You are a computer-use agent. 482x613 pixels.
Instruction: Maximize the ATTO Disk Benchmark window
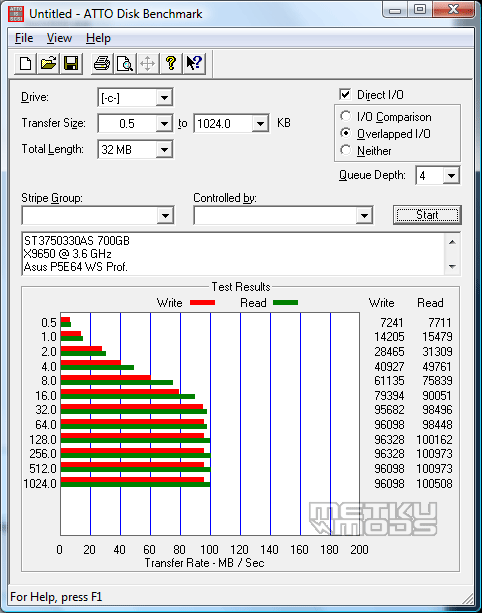[x=420, y=9]
